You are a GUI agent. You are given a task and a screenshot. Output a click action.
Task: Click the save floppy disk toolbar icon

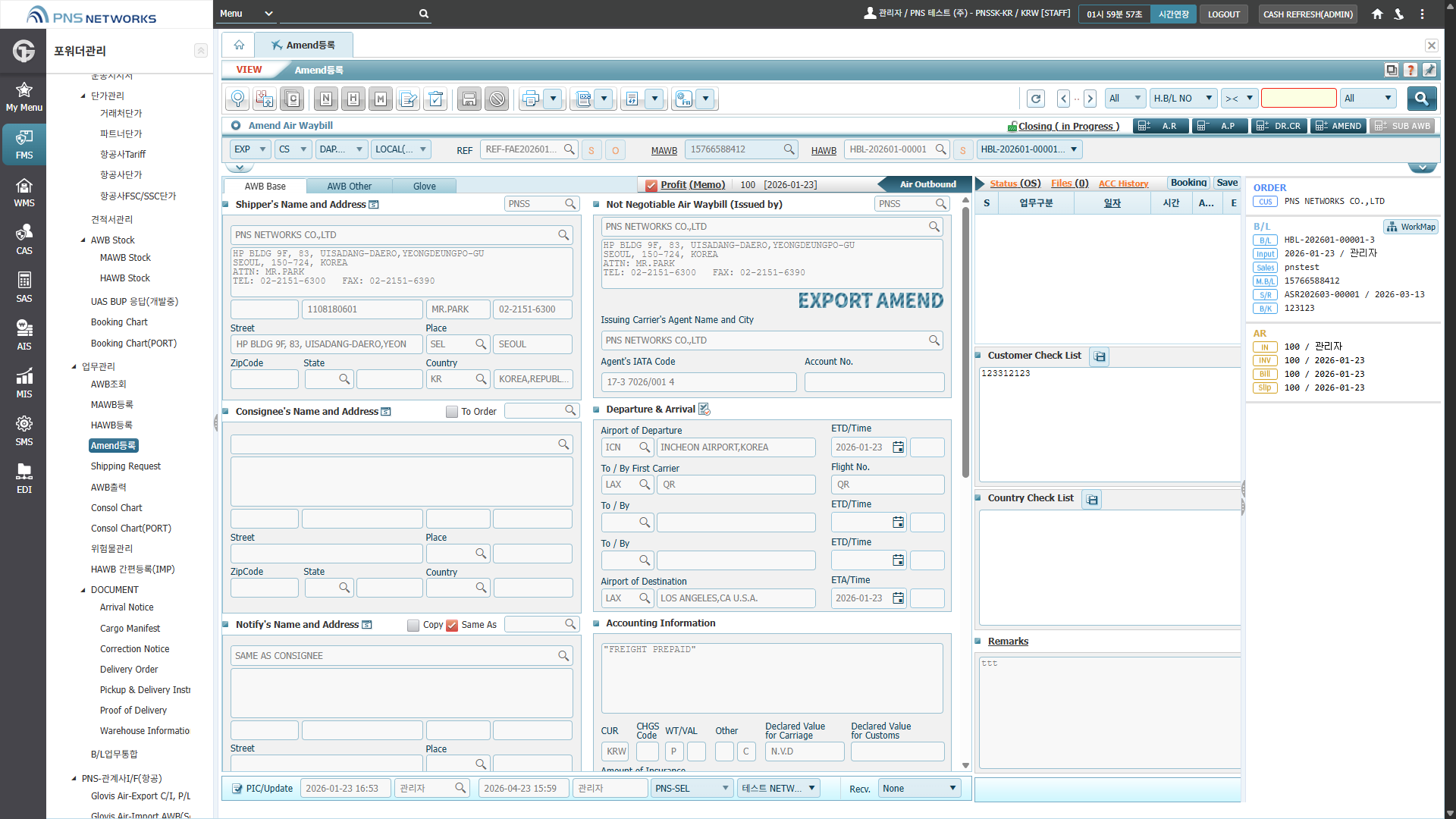point(469,99)
